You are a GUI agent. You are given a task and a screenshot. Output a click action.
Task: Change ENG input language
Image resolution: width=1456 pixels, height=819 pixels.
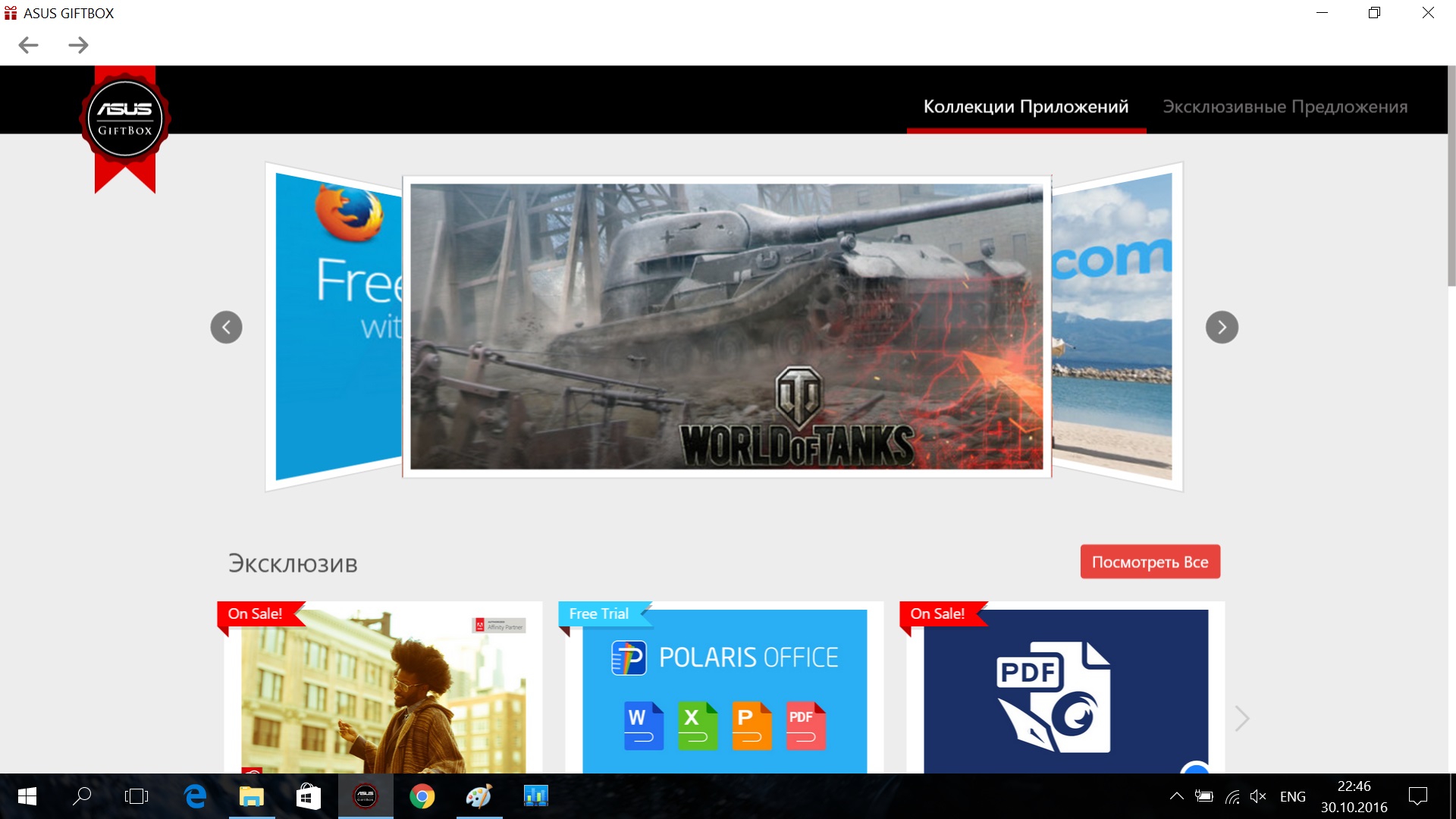click(x=1293, y=796)
